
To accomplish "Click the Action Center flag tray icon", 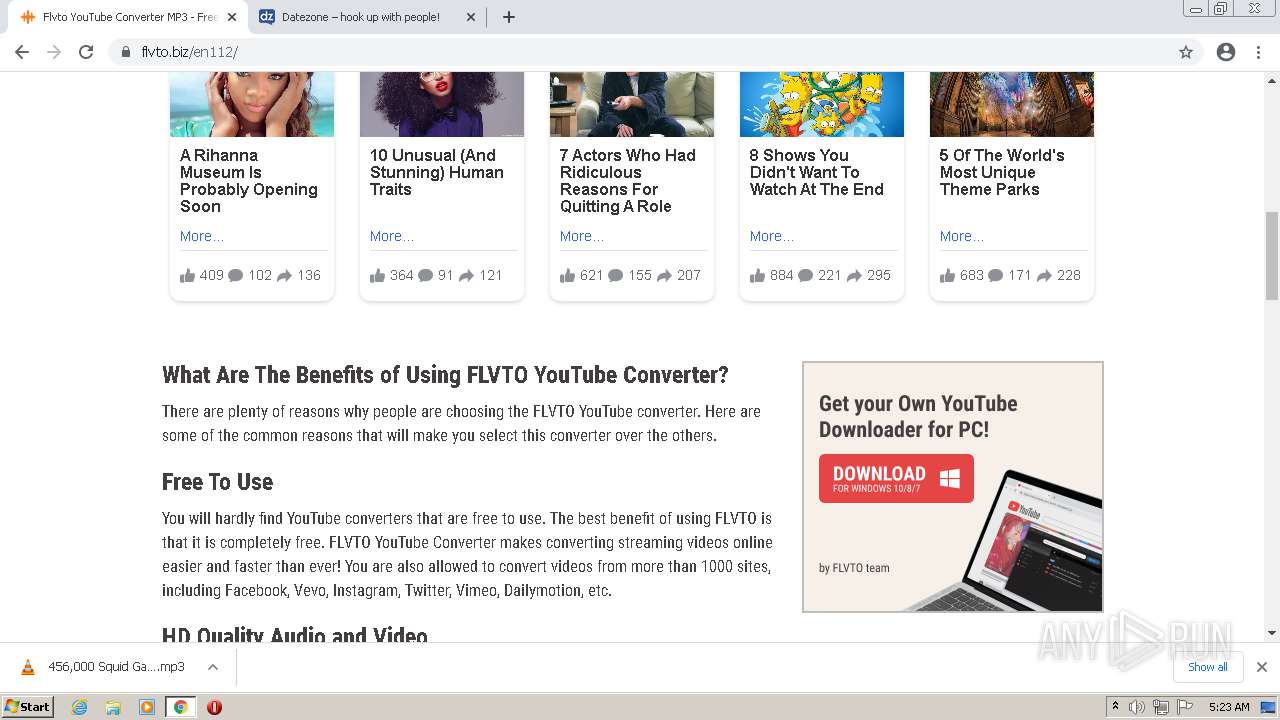I will coord(1183,707).
